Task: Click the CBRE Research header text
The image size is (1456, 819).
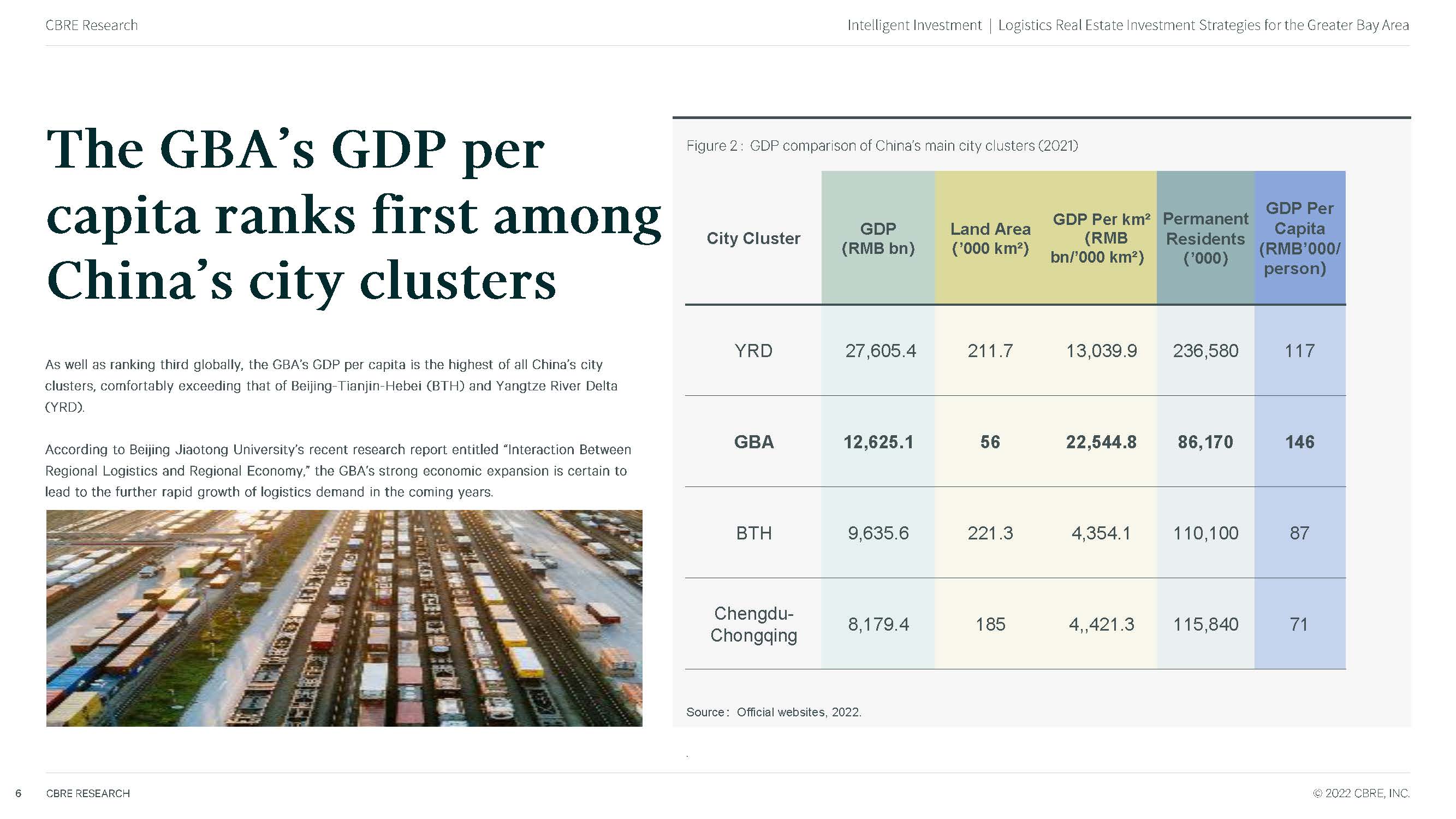Action: pyautogui.click(x=91, y=25)
